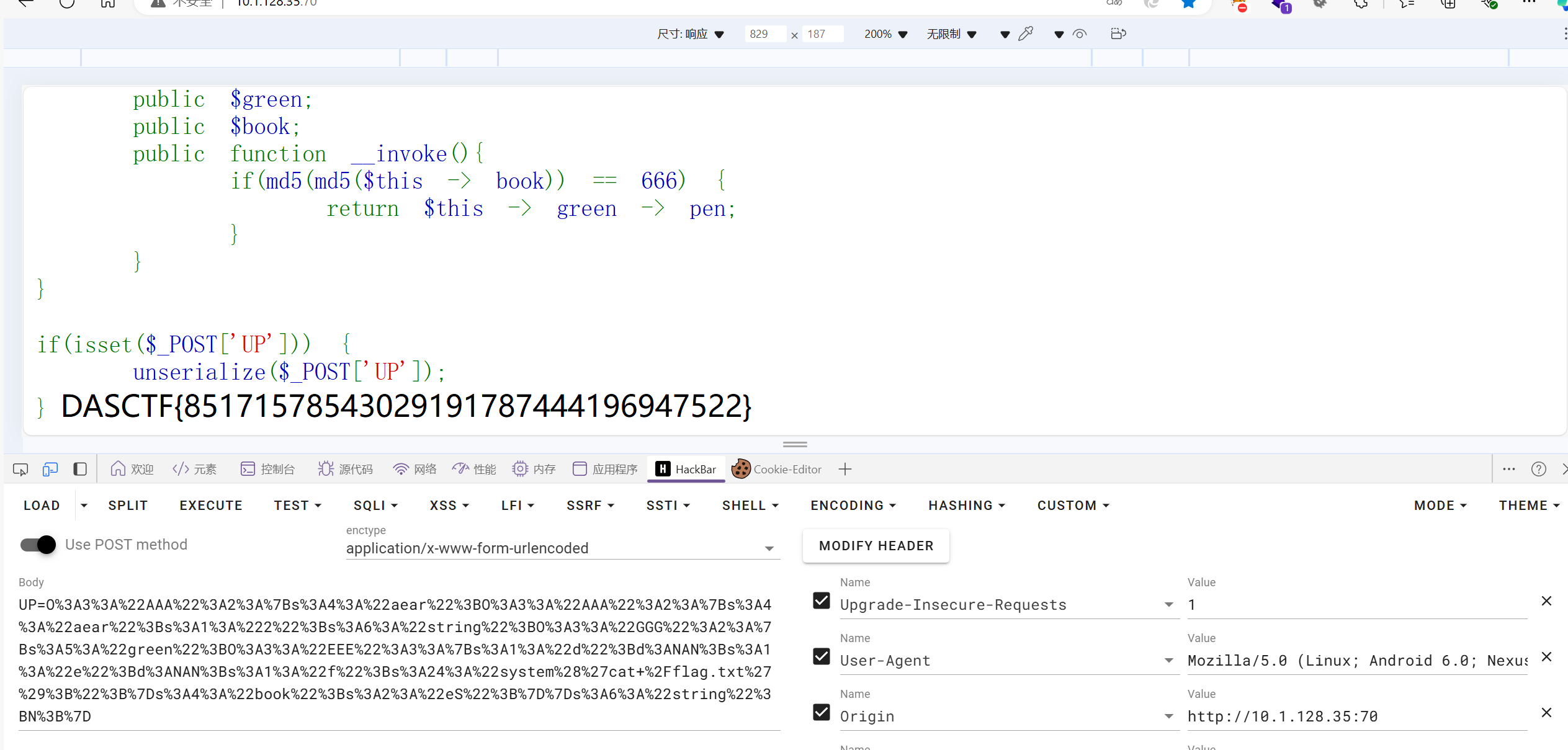The height and width of the screenshot is (750, 1568).
Task: Click the plus icon to add more tools
Action: tap(845, 470)
